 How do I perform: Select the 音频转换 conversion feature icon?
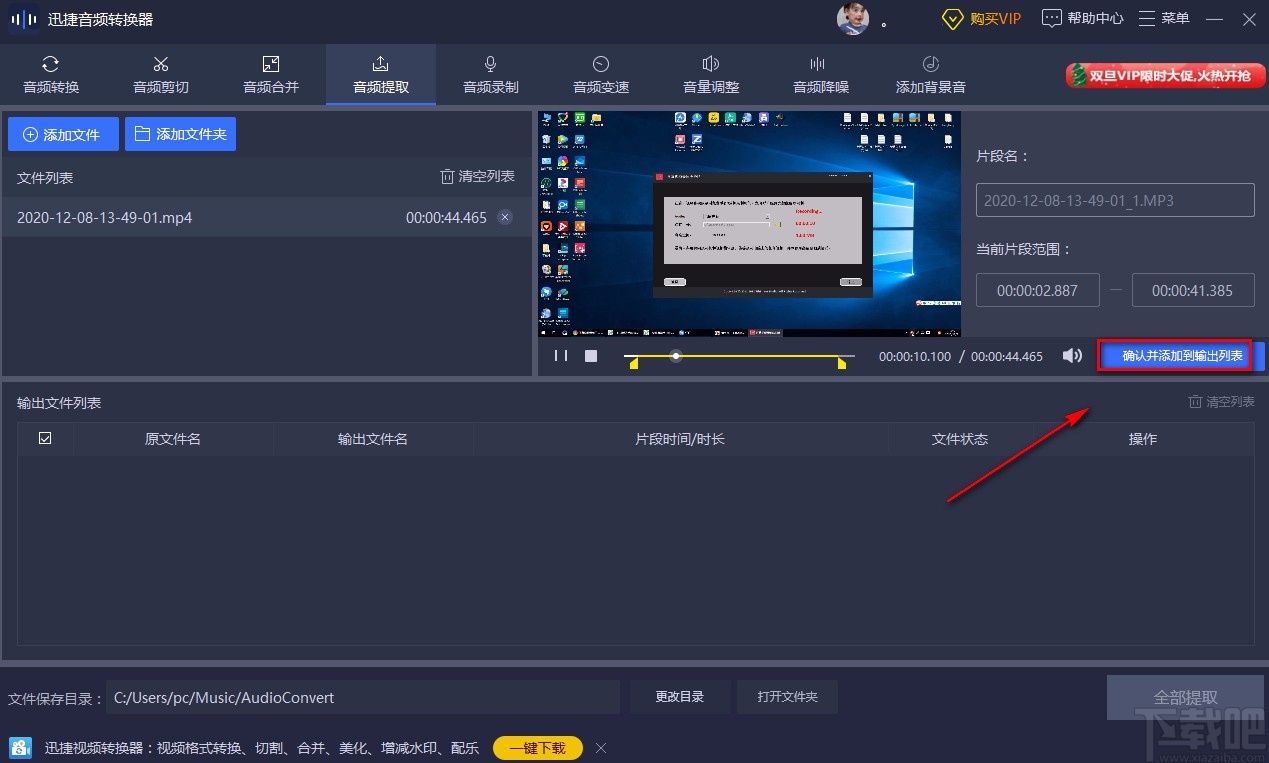[50, 73]
